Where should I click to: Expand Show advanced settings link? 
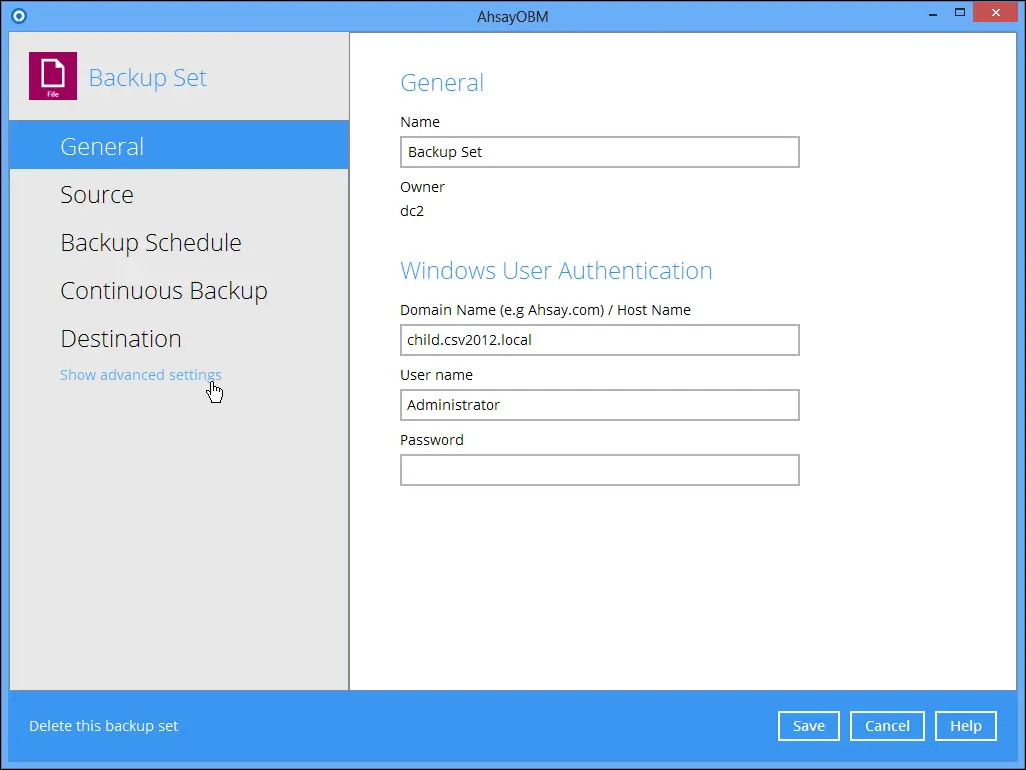pyautogui.click(x=140, y=375)
